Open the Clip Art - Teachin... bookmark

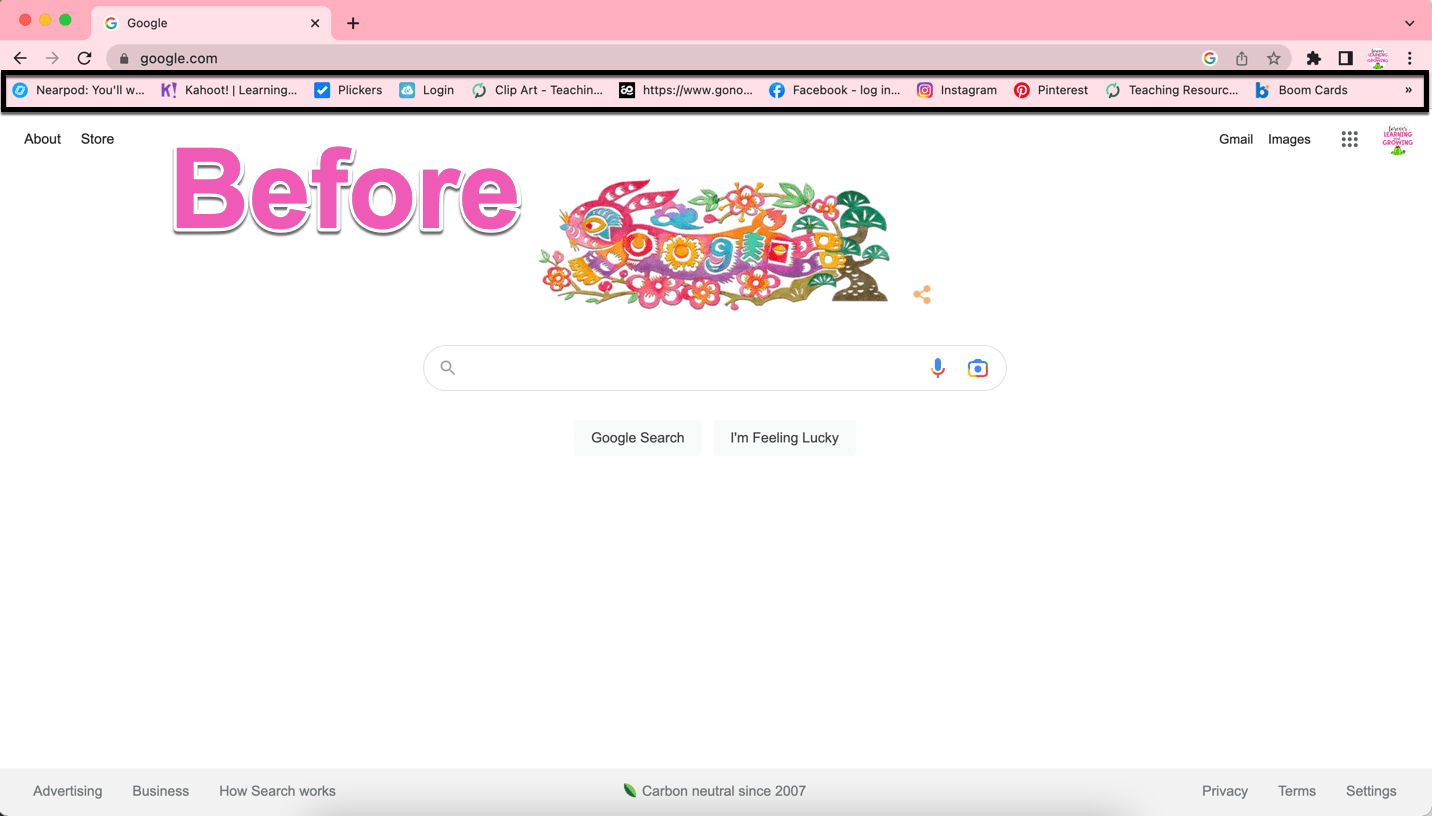[x=537, y=90]
